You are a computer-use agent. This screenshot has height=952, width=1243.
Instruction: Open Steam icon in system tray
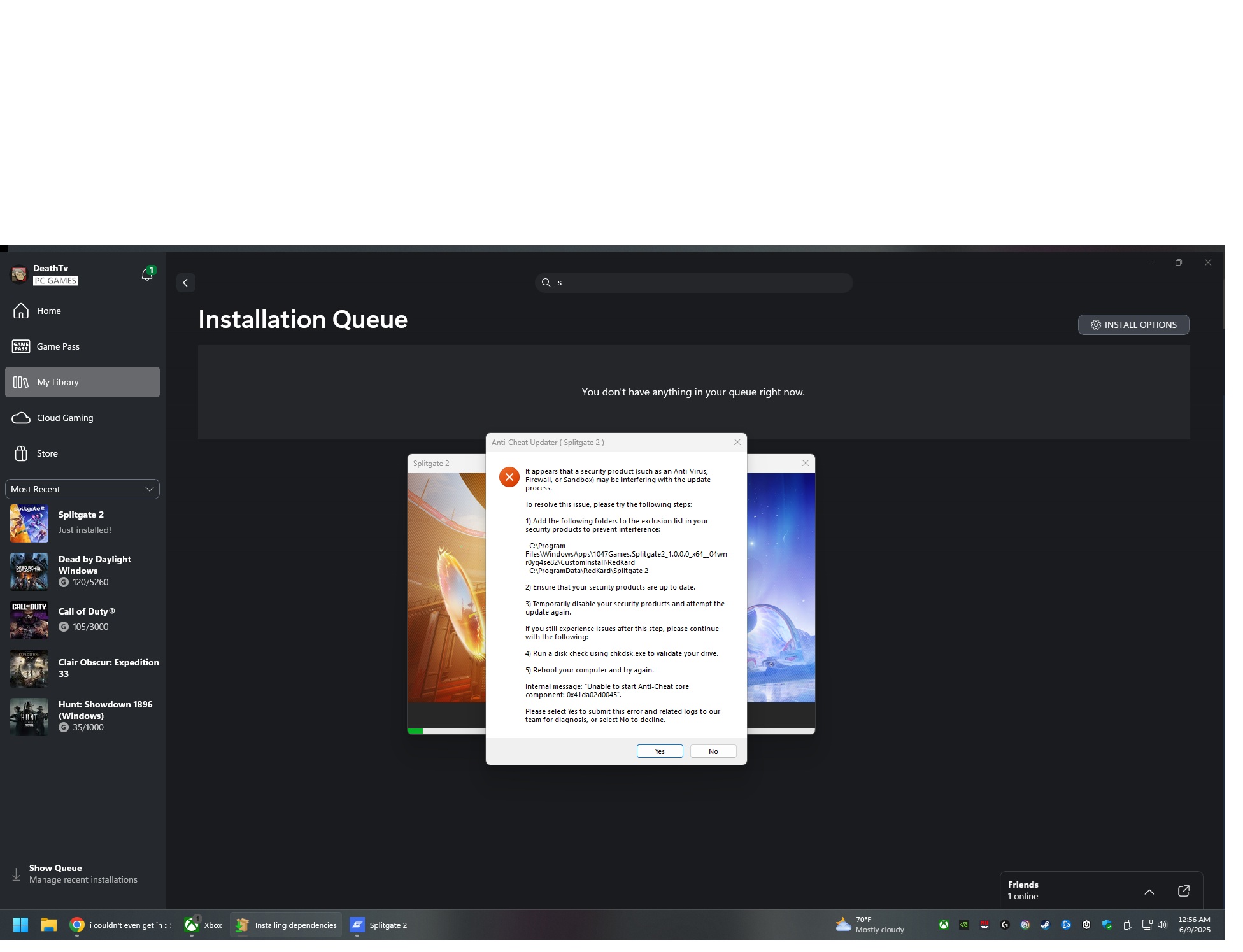[1046, 925]
